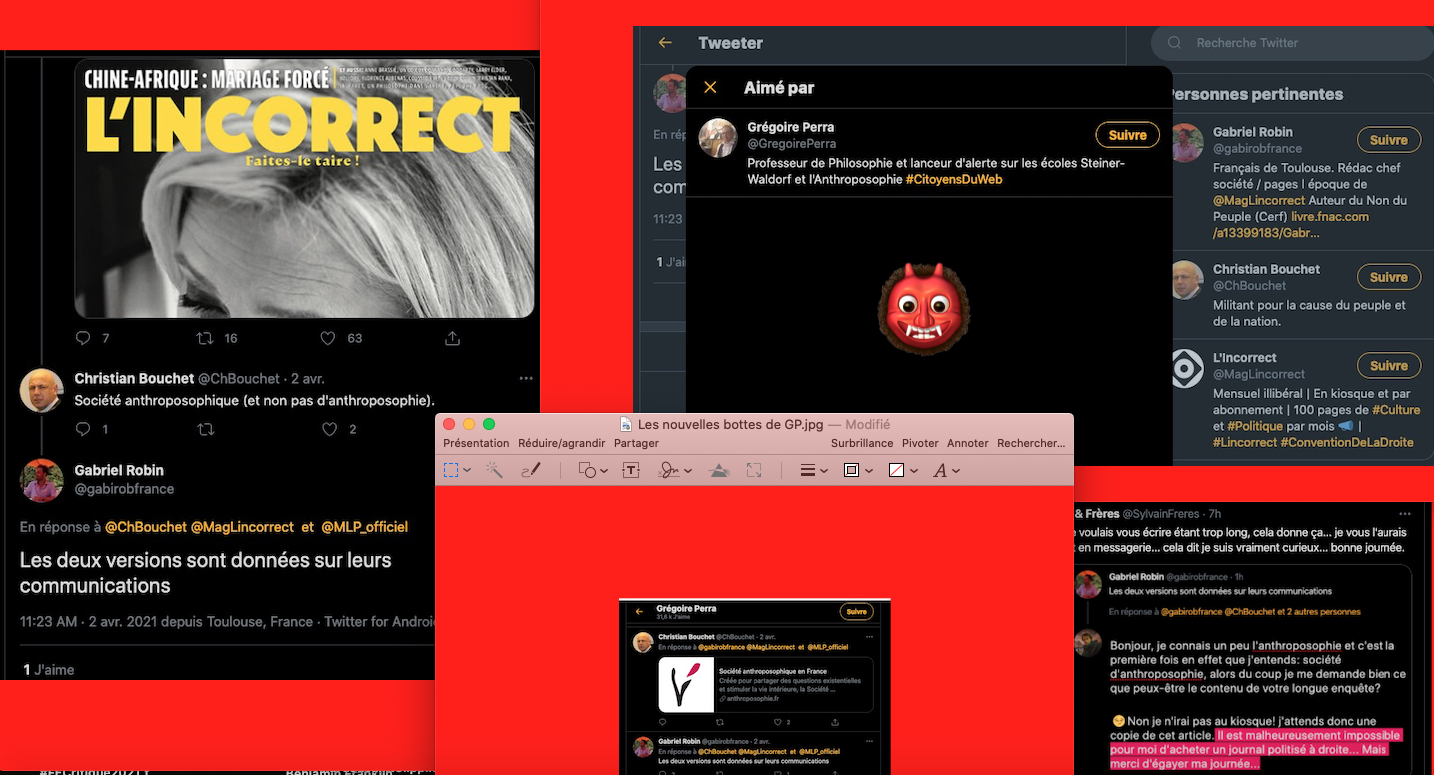
Task: Open the Adjust Color prism tool
Action: (718, 470)
